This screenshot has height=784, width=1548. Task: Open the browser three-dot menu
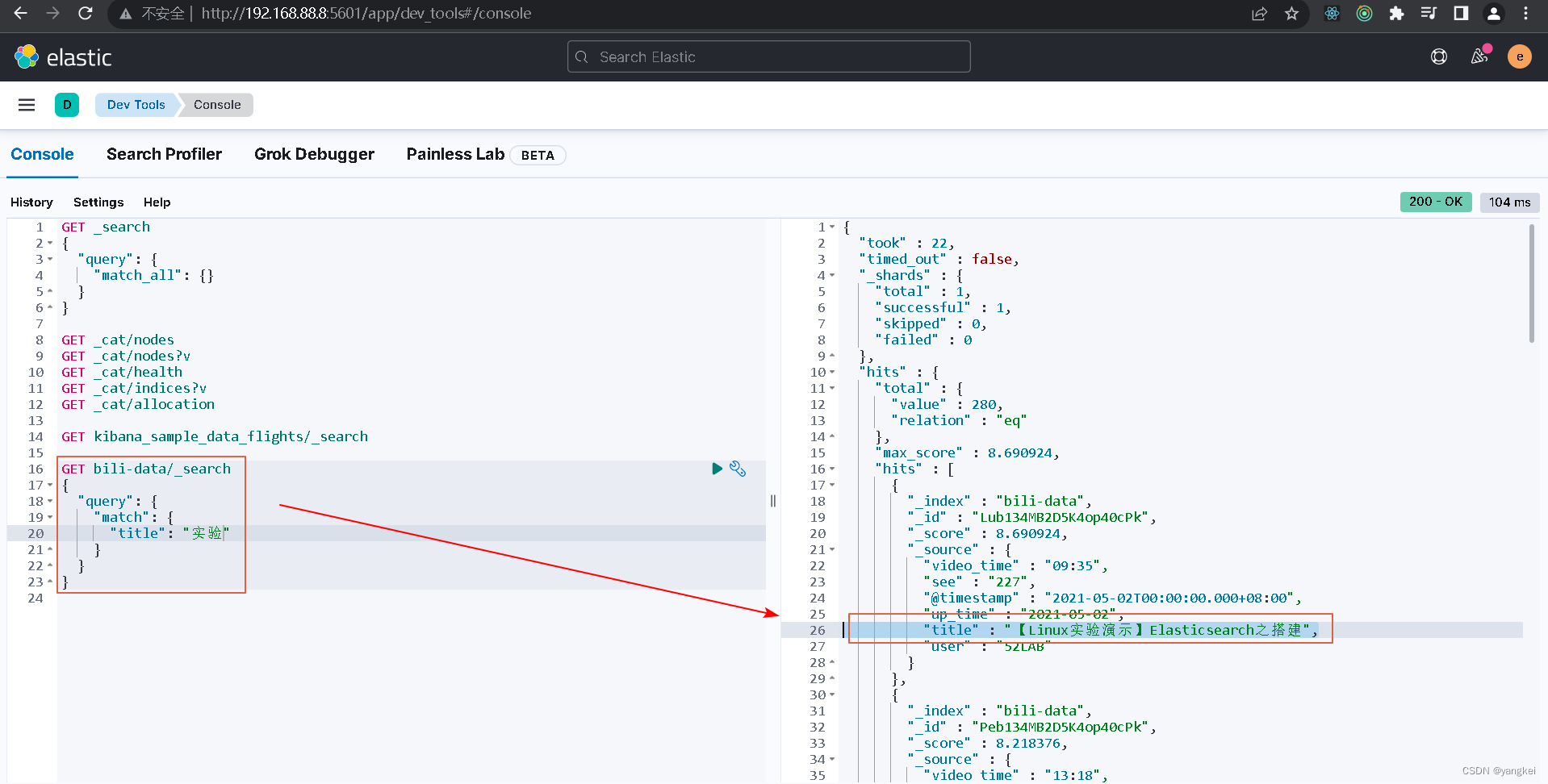tap(1525, 14)
